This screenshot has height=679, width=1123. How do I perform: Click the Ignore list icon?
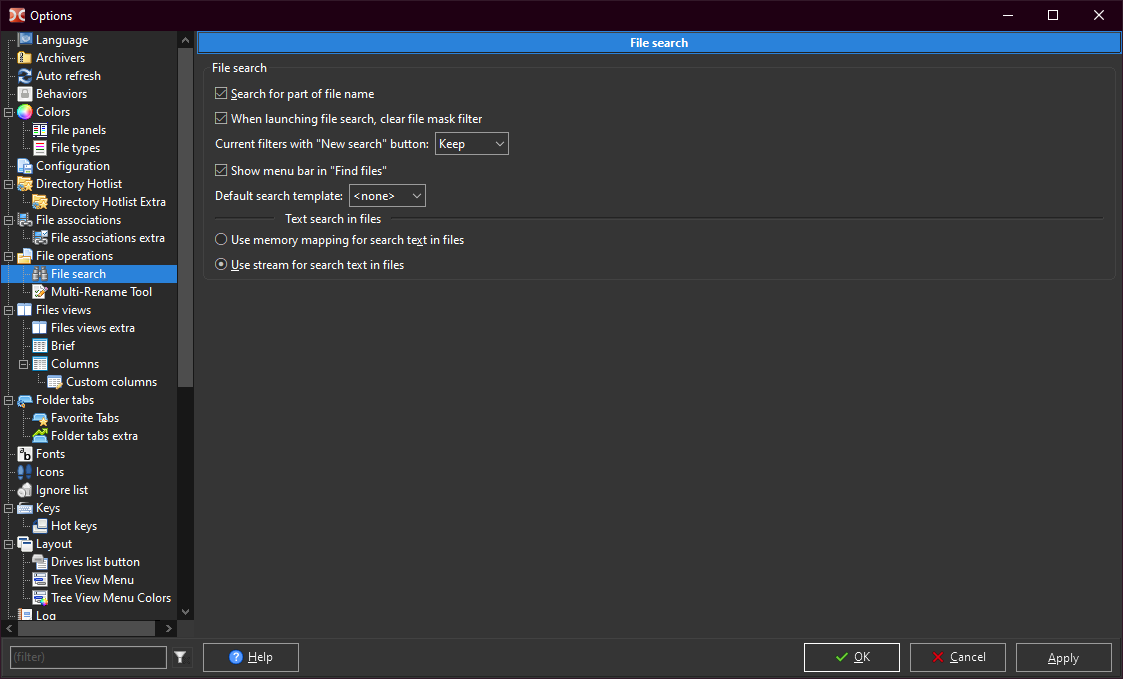(x=25, y=490)
